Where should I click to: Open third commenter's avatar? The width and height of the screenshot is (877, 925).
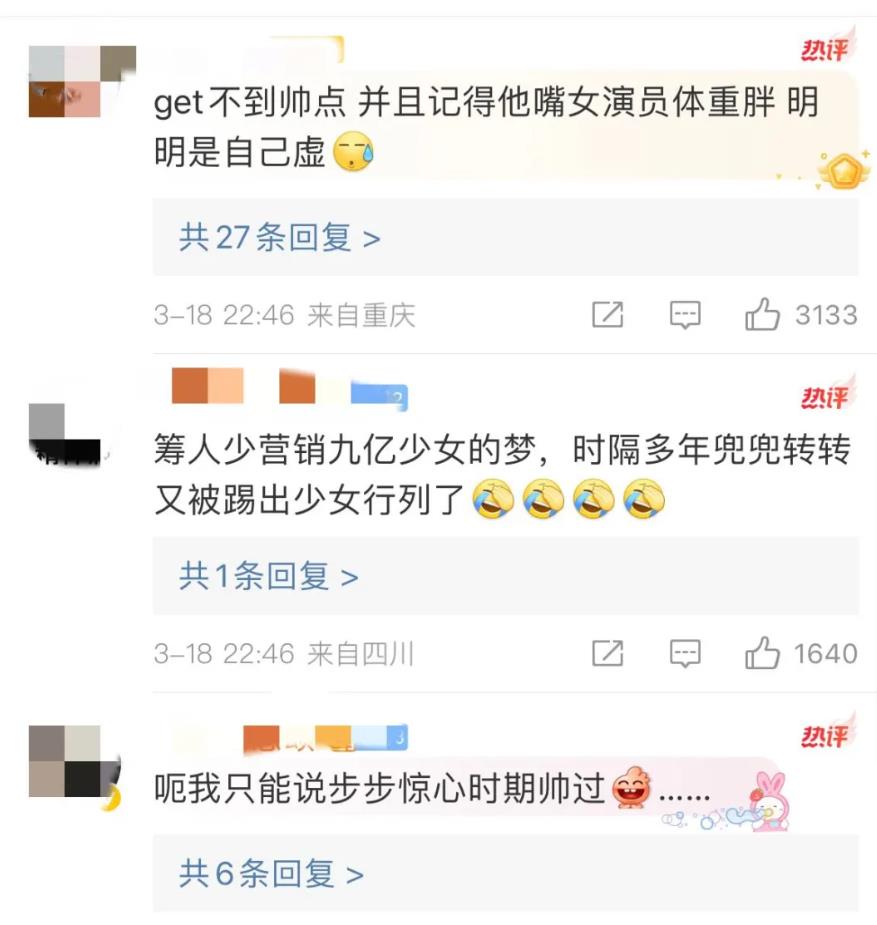(75, 762)
